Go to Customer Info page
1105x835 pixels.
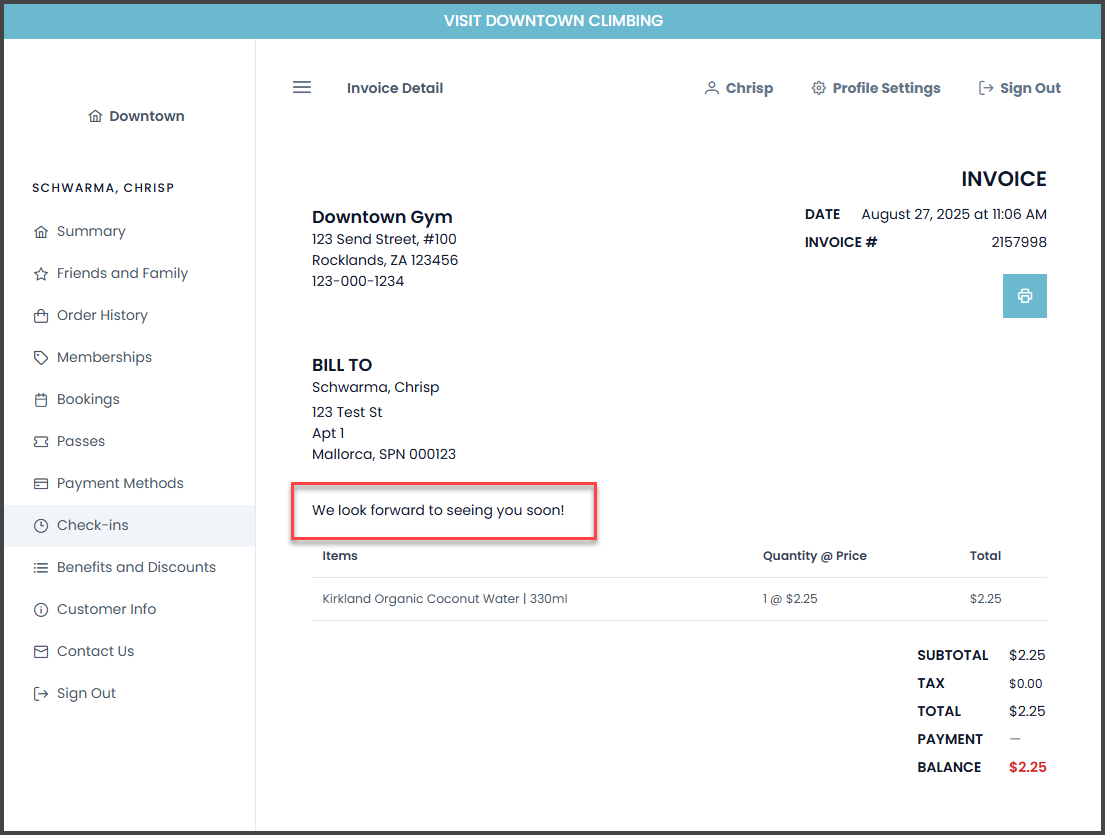pyautogui.click(x=106, y=610)
